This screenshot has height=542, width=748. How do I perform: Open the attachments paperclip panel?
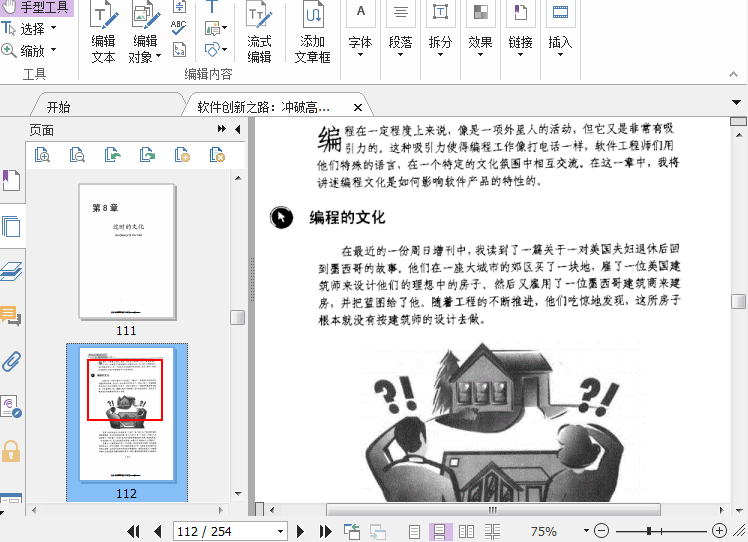click(x=11, y=361)
